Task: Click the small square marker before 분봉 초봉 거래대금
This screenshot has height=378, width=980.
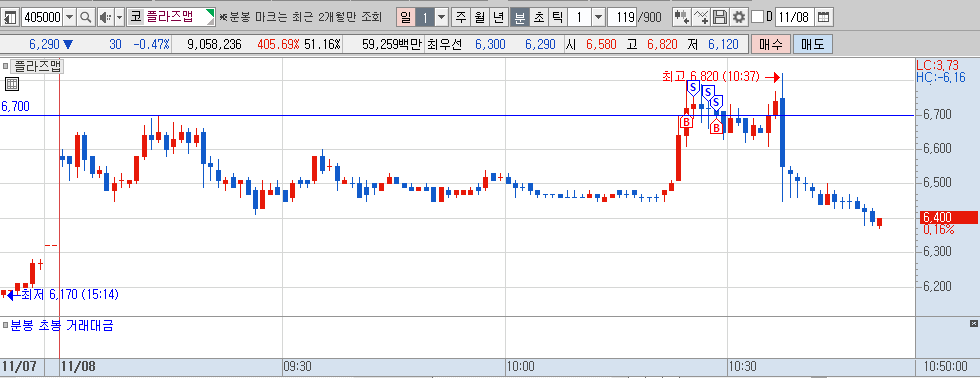Action: pyautogui.click(x=5, y=325)
